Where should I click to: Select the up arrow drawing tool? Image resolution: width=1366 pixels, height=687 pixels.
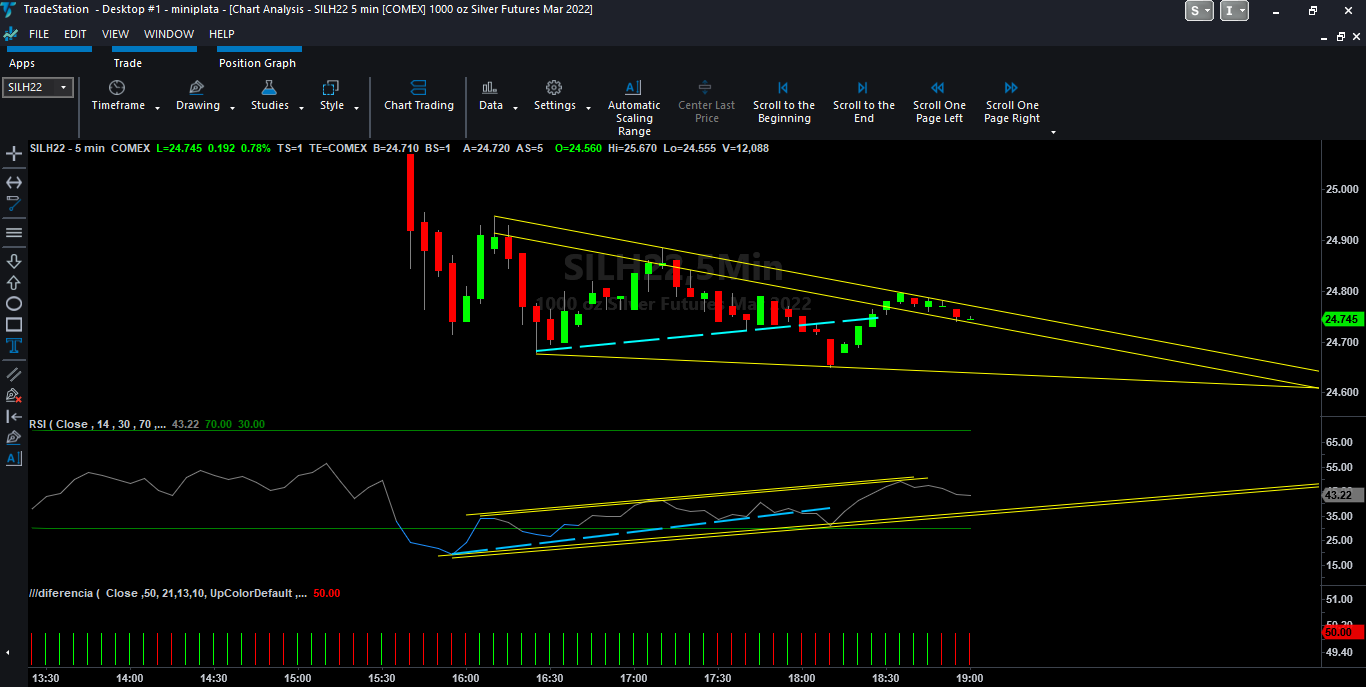pyautogui.click(x=14, y=283)
